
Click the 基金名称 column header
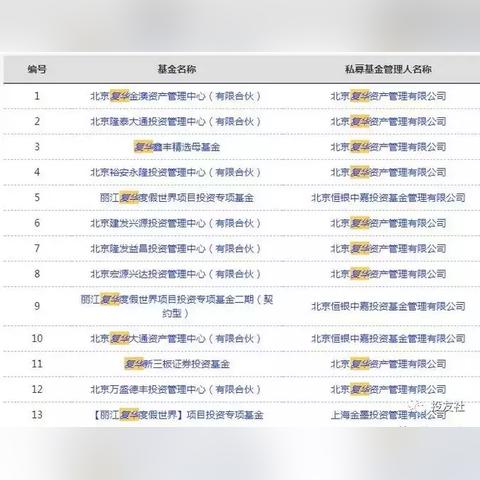177,69
